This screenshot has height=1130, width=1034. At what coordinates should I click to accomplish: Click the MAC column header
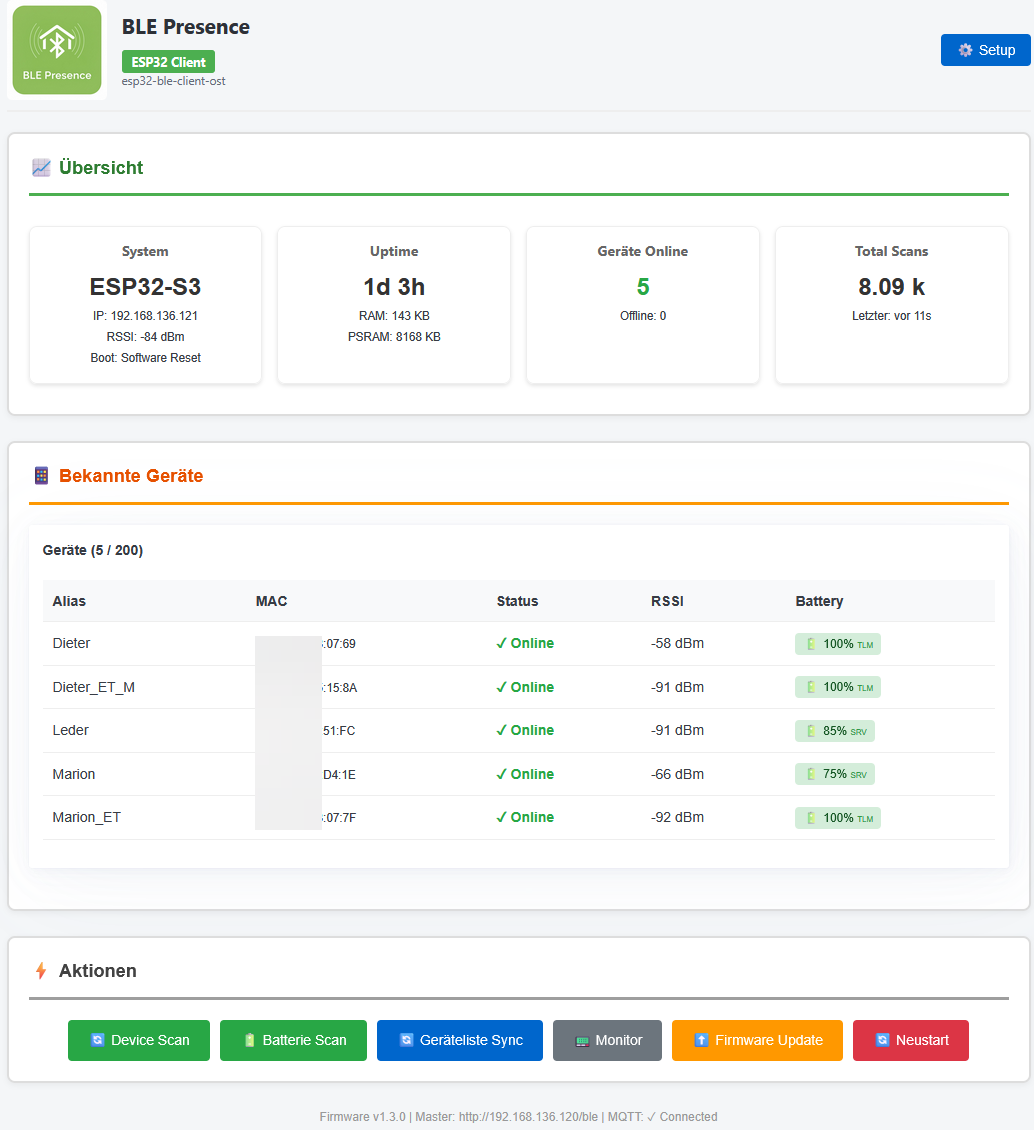click(x=272, y=601)
